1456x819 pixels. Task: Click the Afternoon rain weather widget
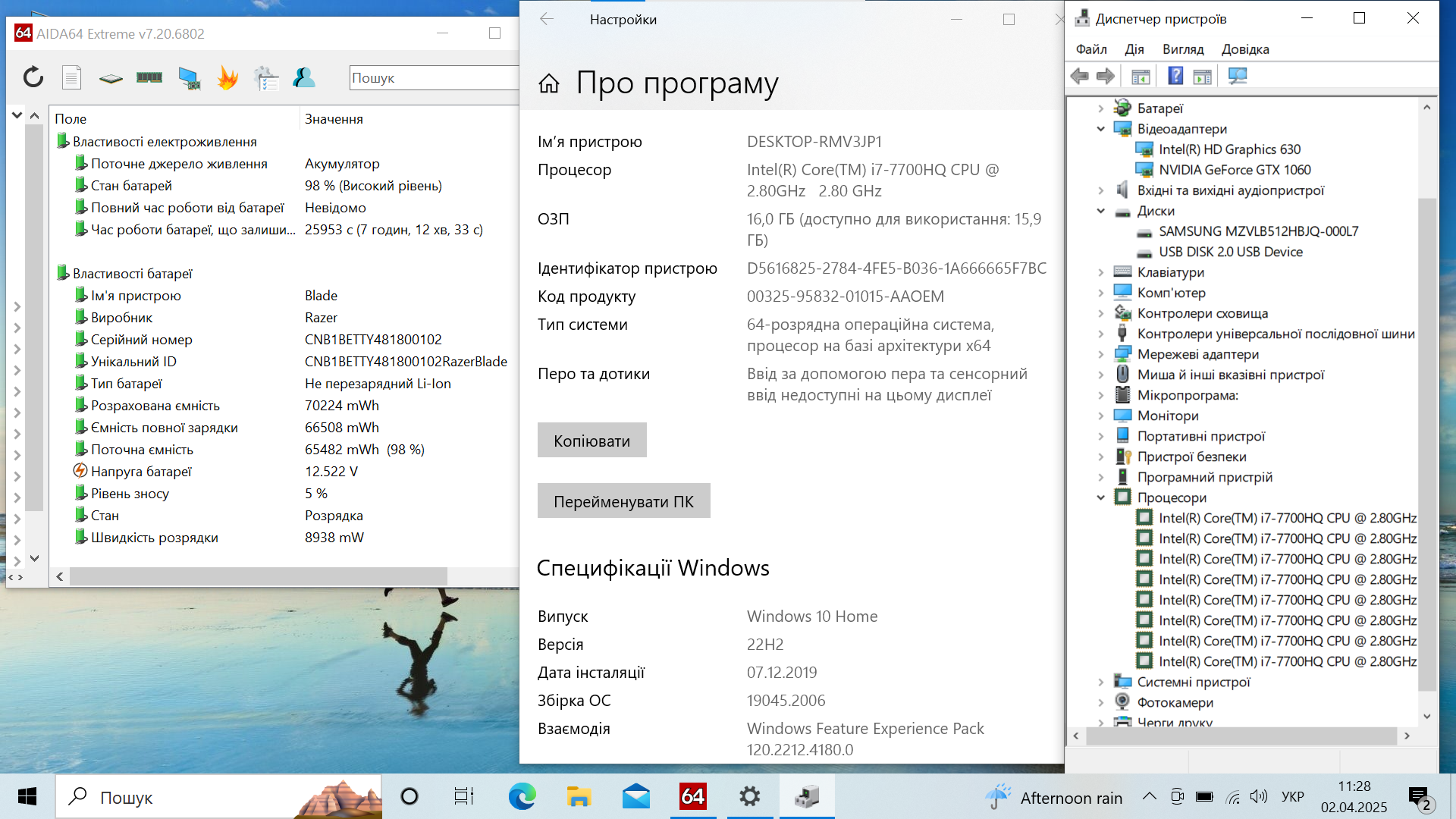[1054, 797]
